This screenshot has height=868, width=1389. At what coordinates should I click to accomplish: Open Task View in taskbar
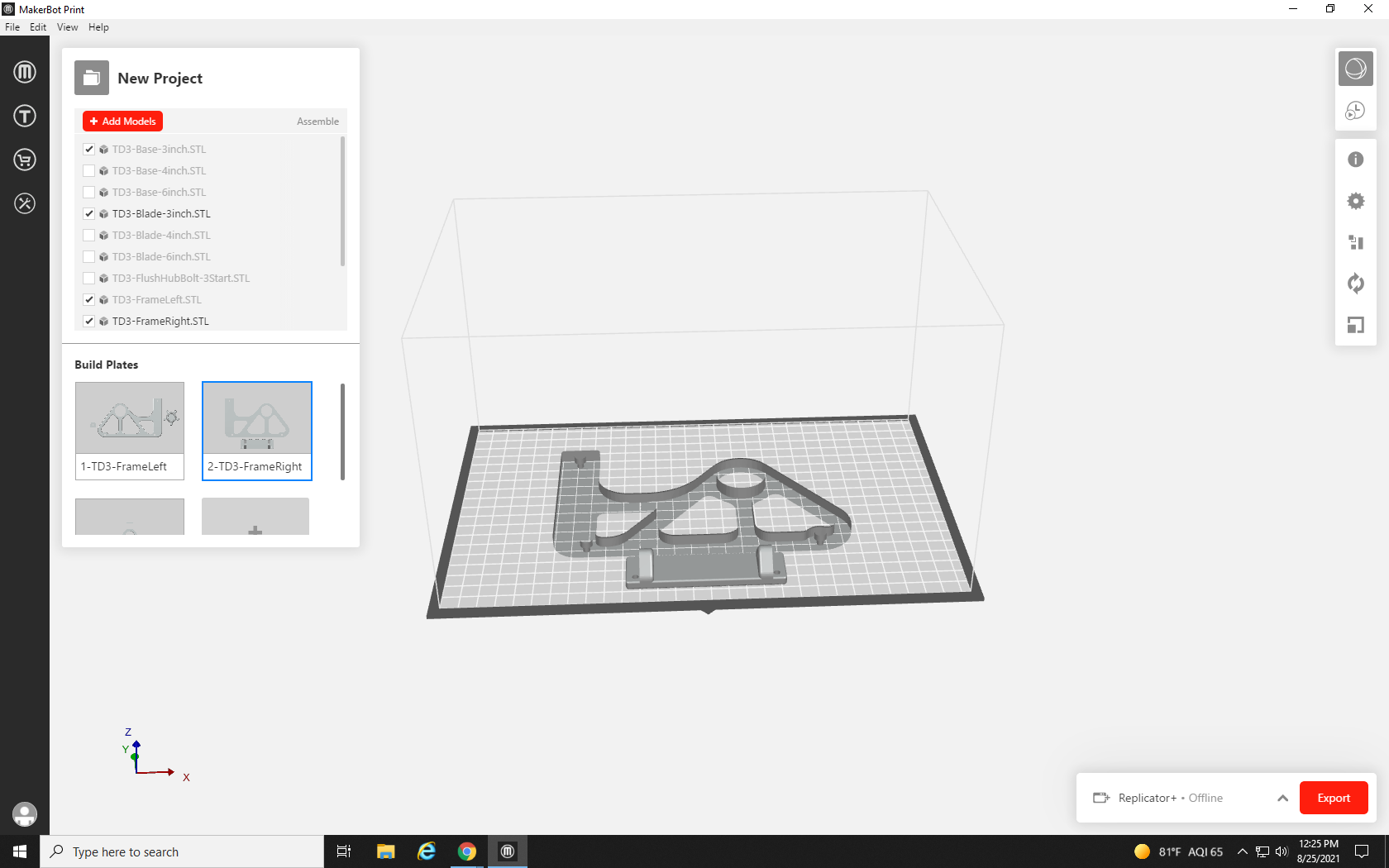(x=344, y=851)
